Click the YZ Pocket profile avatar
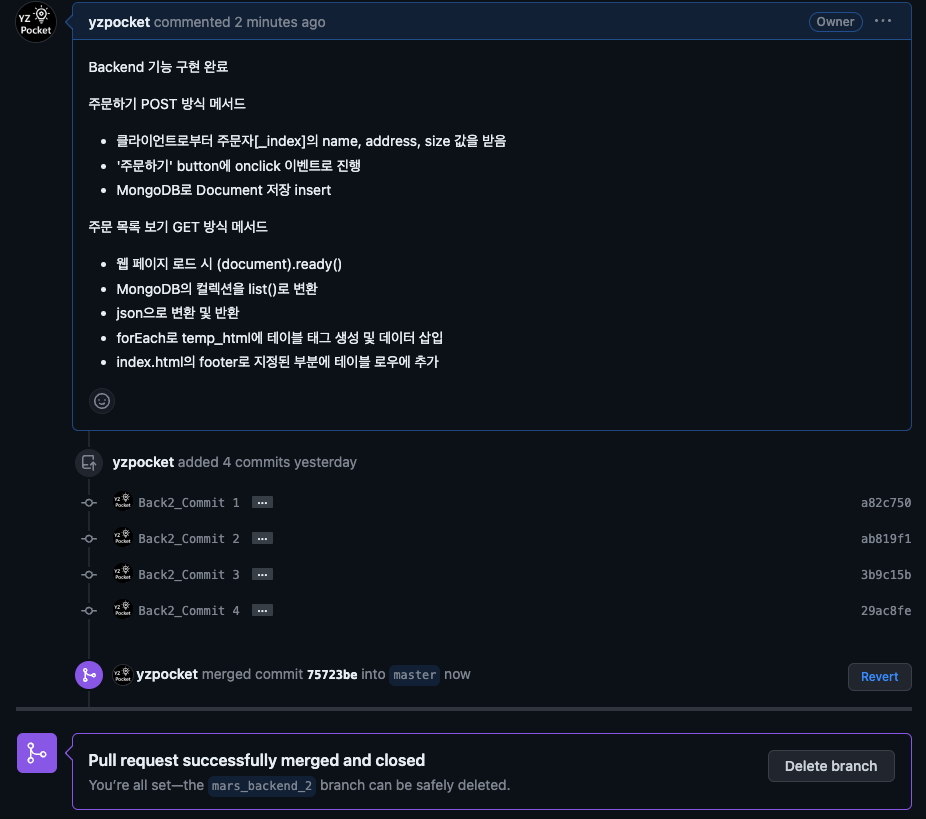Viewport: 926px width, 819px height. [35, 22]
